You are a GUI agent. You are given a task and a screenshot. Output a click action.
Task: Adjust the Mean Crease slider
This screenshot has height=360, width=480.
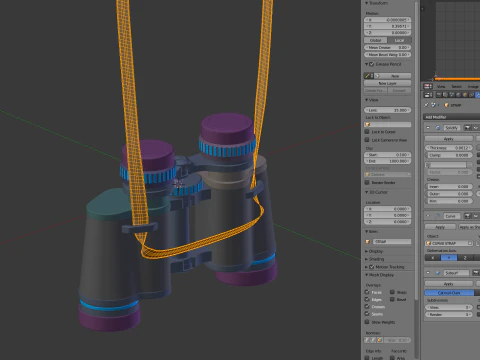(388, 47)
